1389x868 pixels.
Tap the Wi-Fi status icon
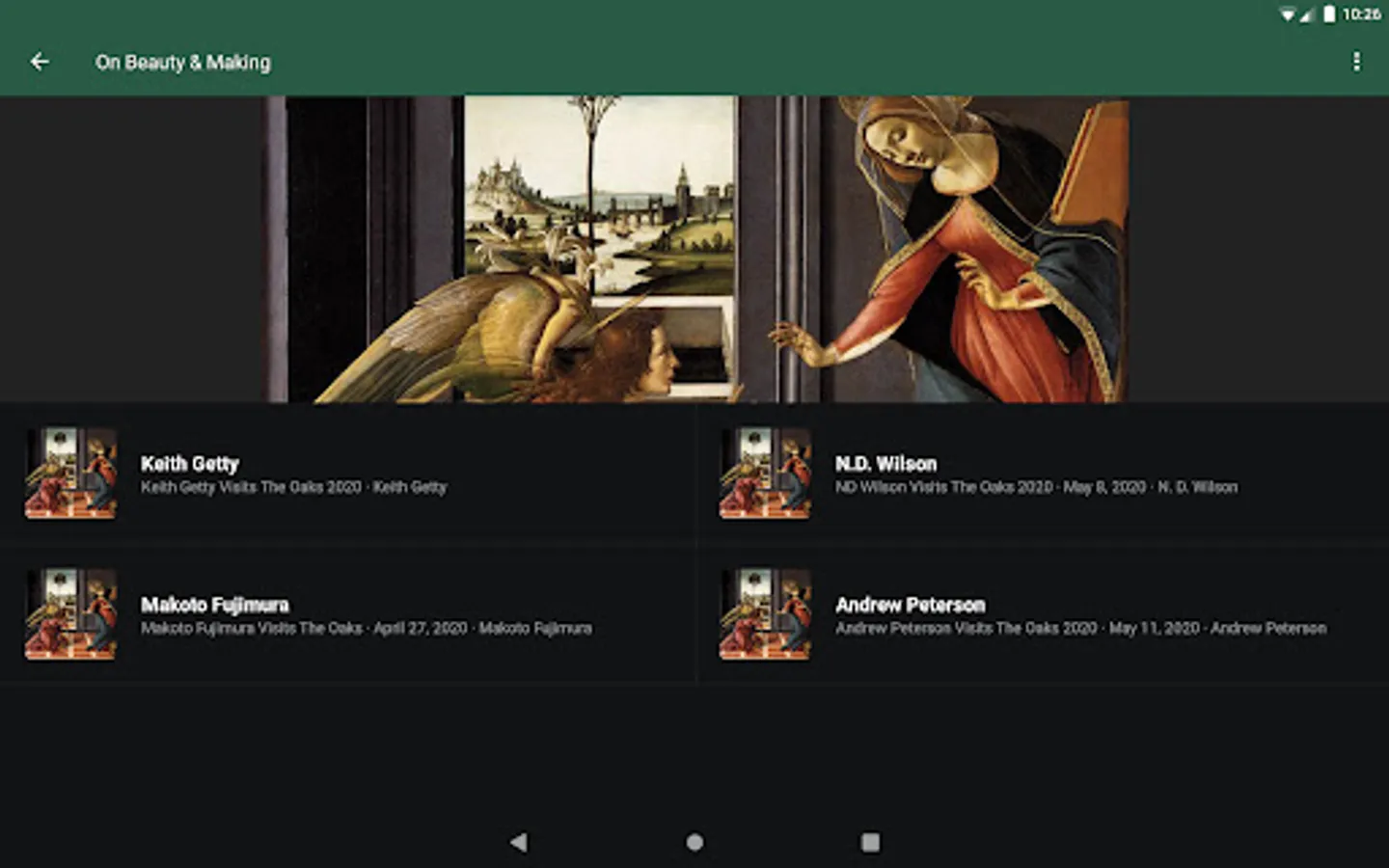1288,14
